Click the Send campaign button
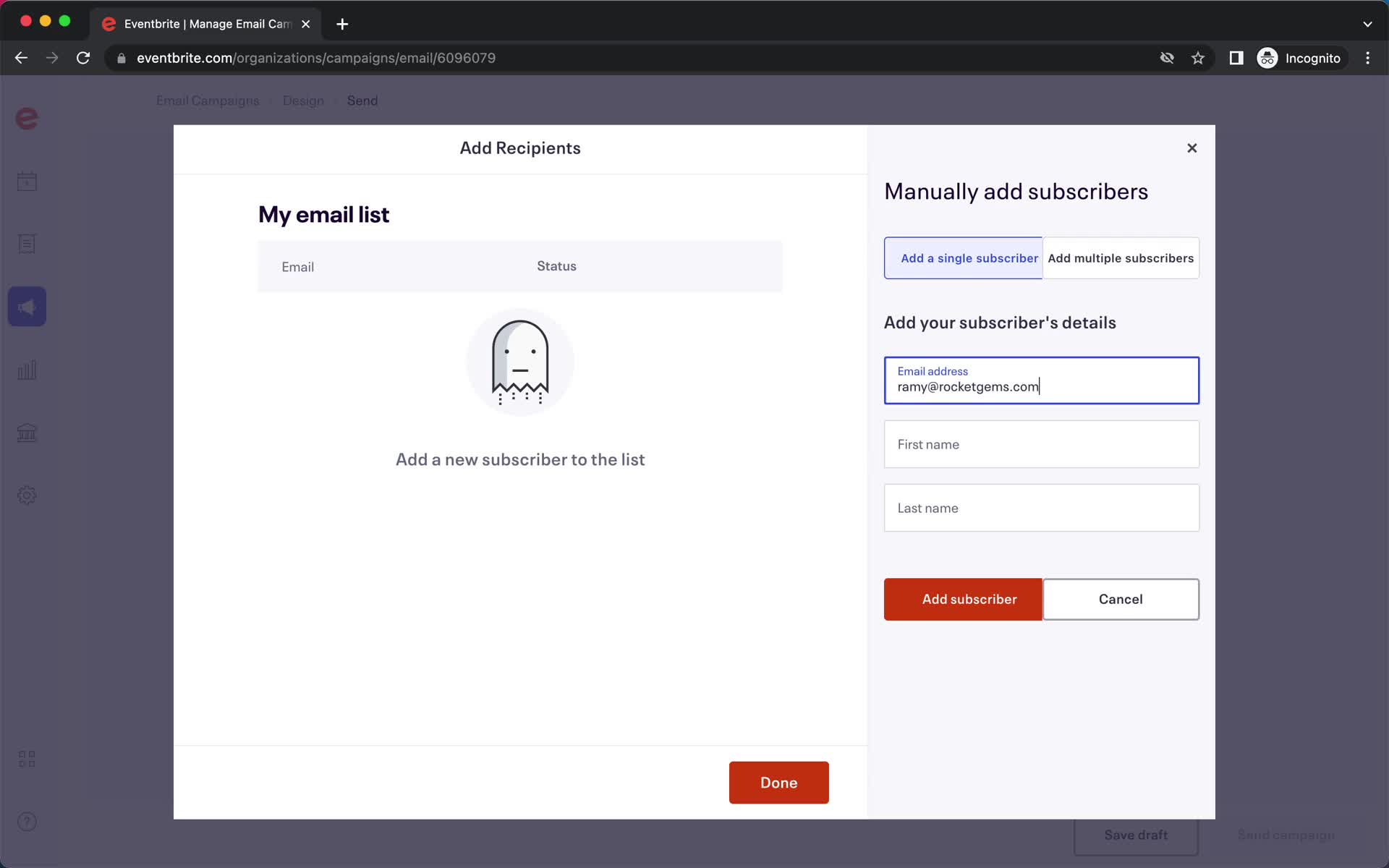1389x868 pixels. (1286, 835)
